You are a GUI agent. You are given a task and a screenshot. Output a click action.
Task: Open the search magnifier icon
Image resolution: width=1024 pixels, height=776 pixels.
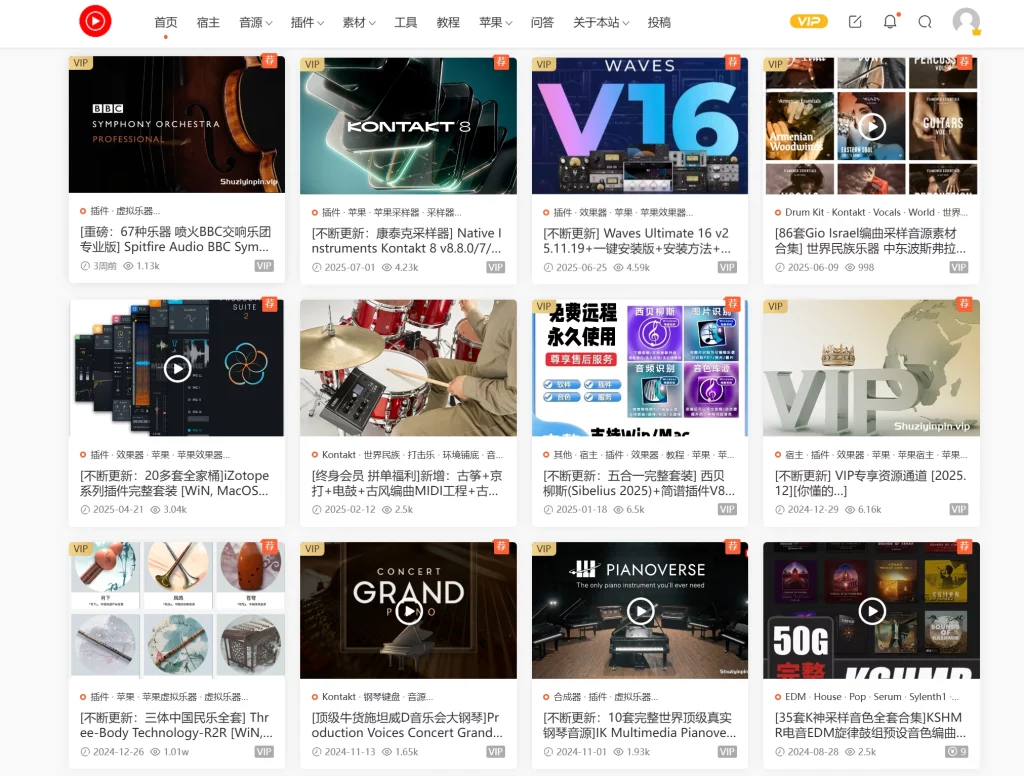pyautogui.click(x=925, y=21)
